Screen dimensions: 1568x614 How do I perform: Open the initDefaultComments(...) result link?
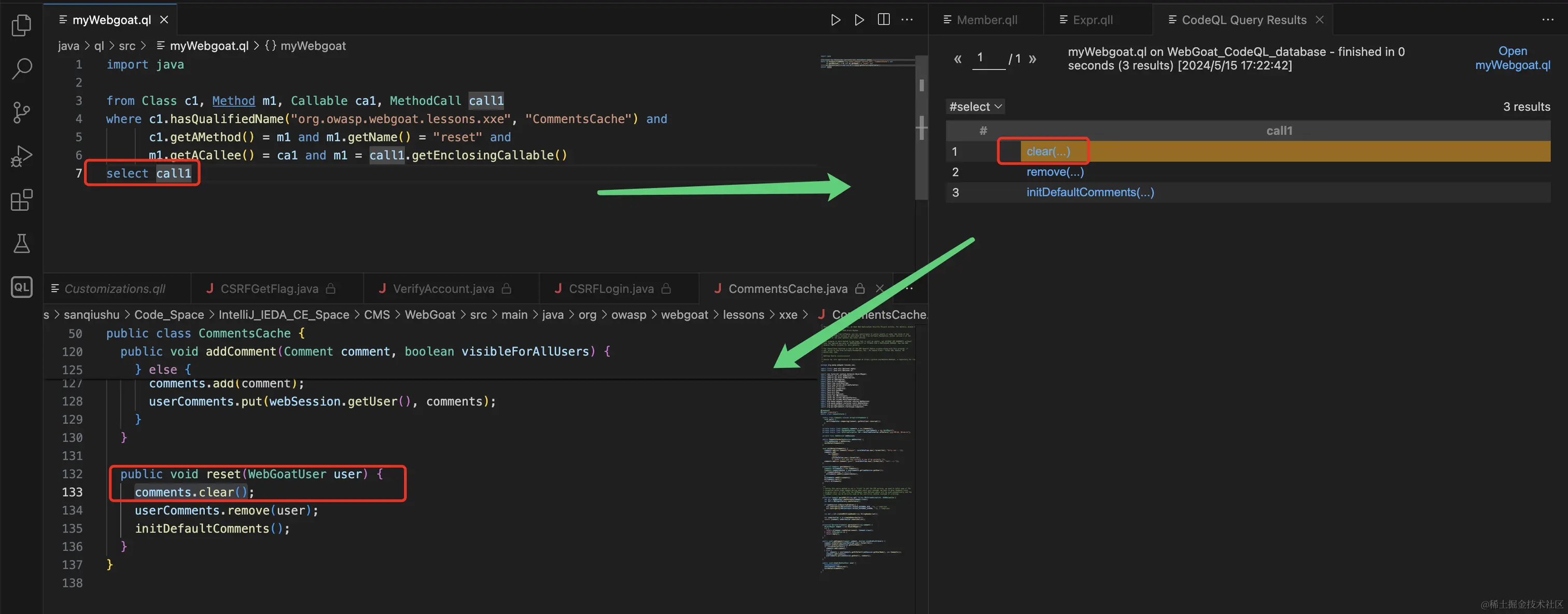[1089, 192]
